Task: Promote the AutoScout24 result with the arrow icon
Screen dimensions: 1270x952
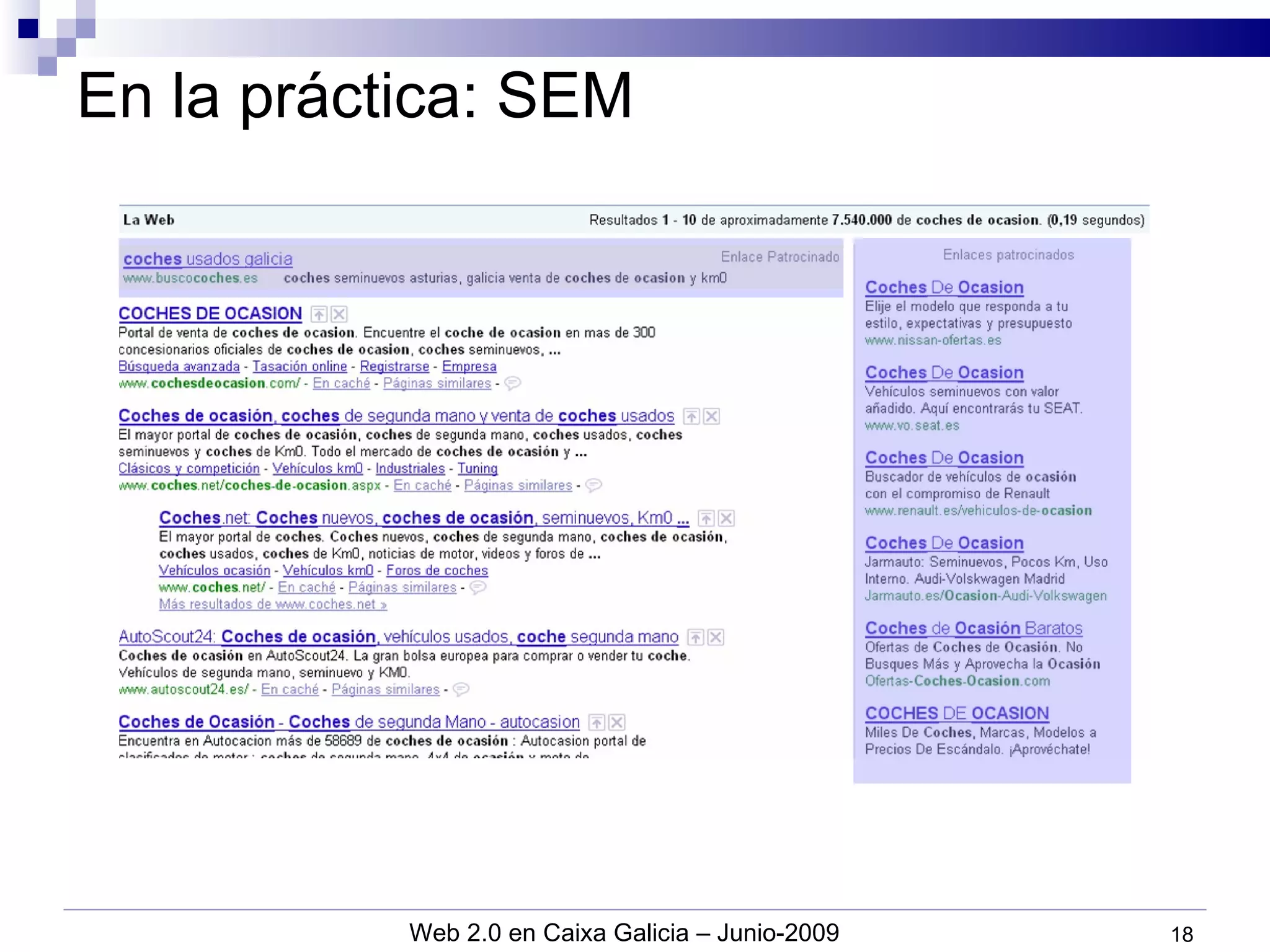Action: [696, 637]
